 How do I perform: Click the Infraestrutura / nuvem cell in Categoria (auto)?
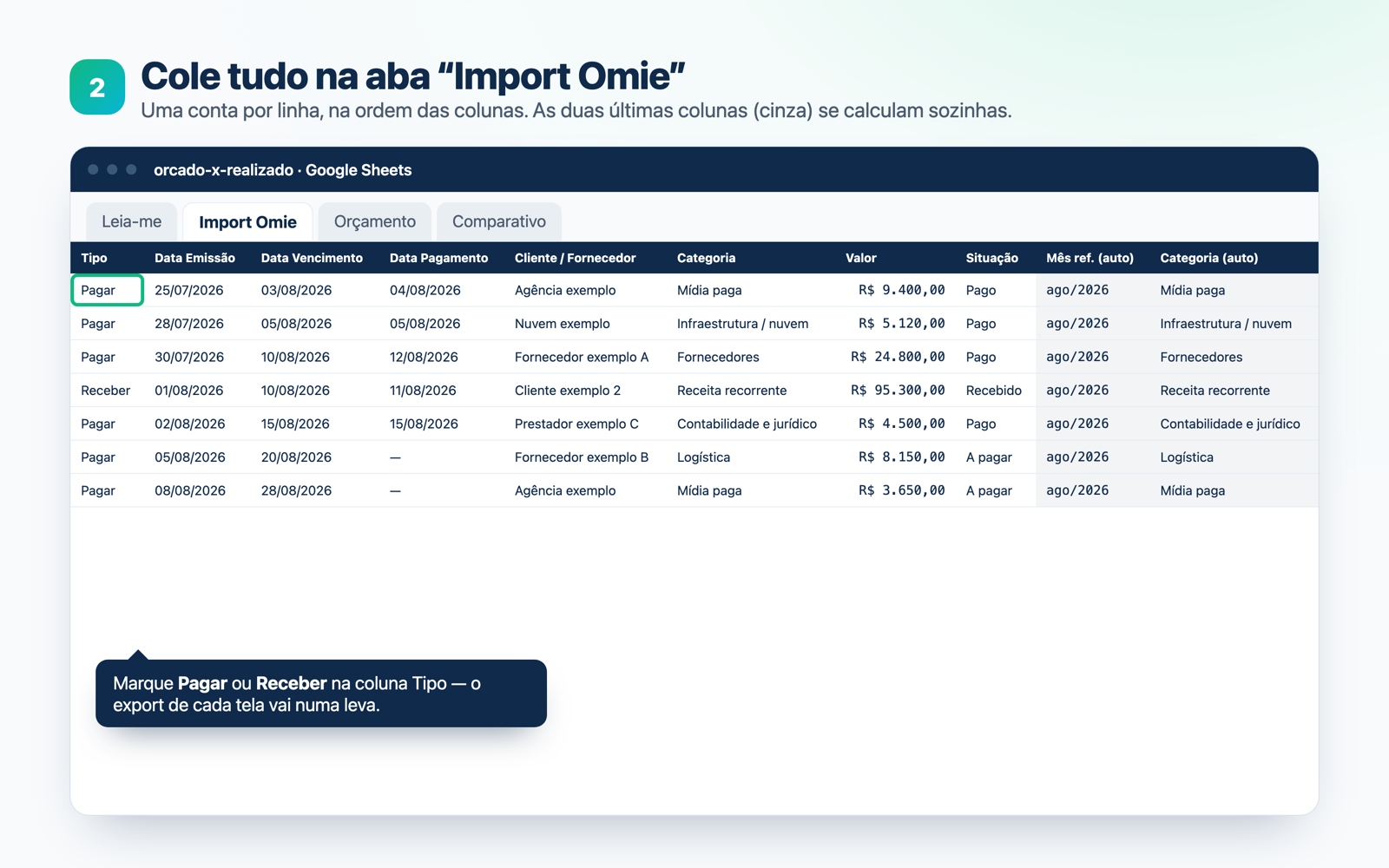[x=1226, y=324]
